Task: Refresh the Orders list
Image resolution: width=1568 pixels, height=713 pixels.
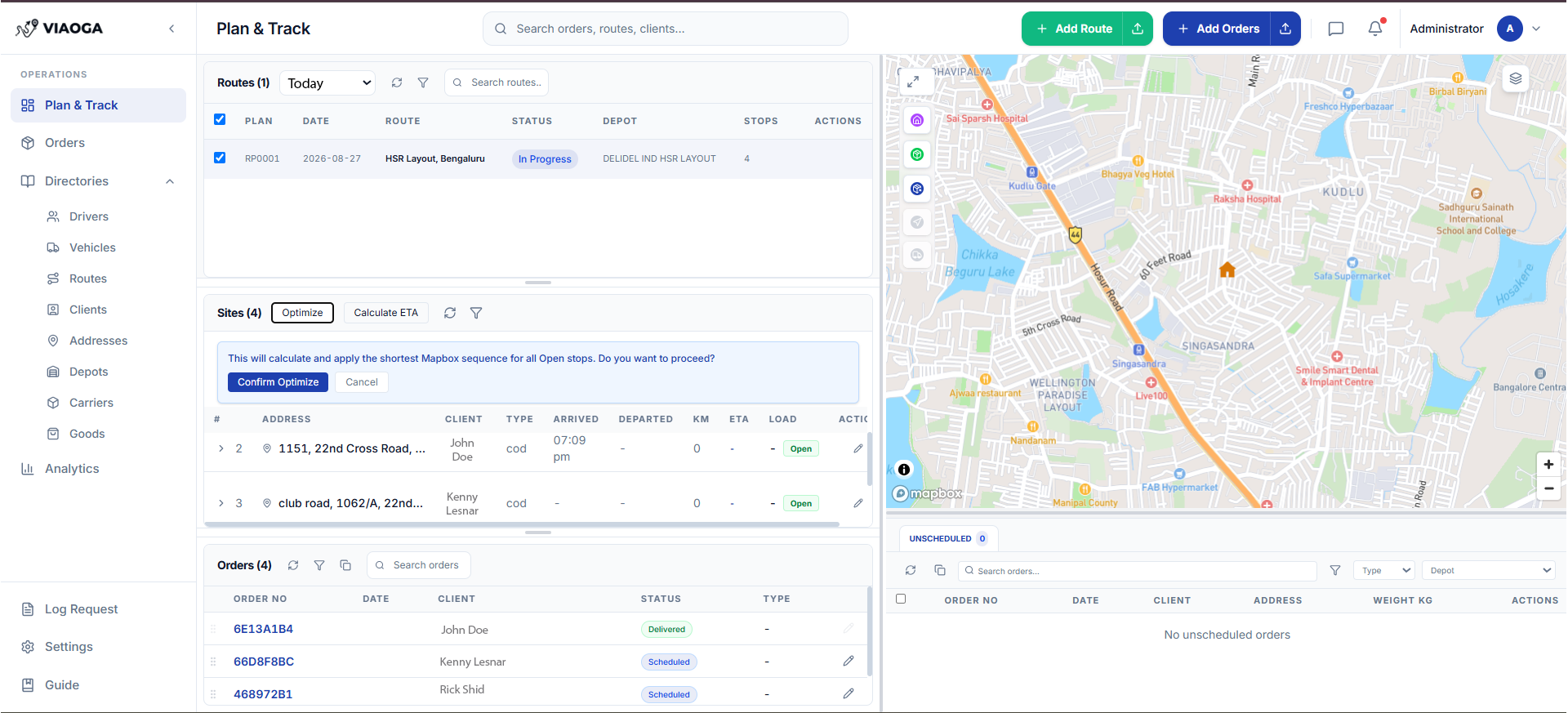Action: point(293,565)
